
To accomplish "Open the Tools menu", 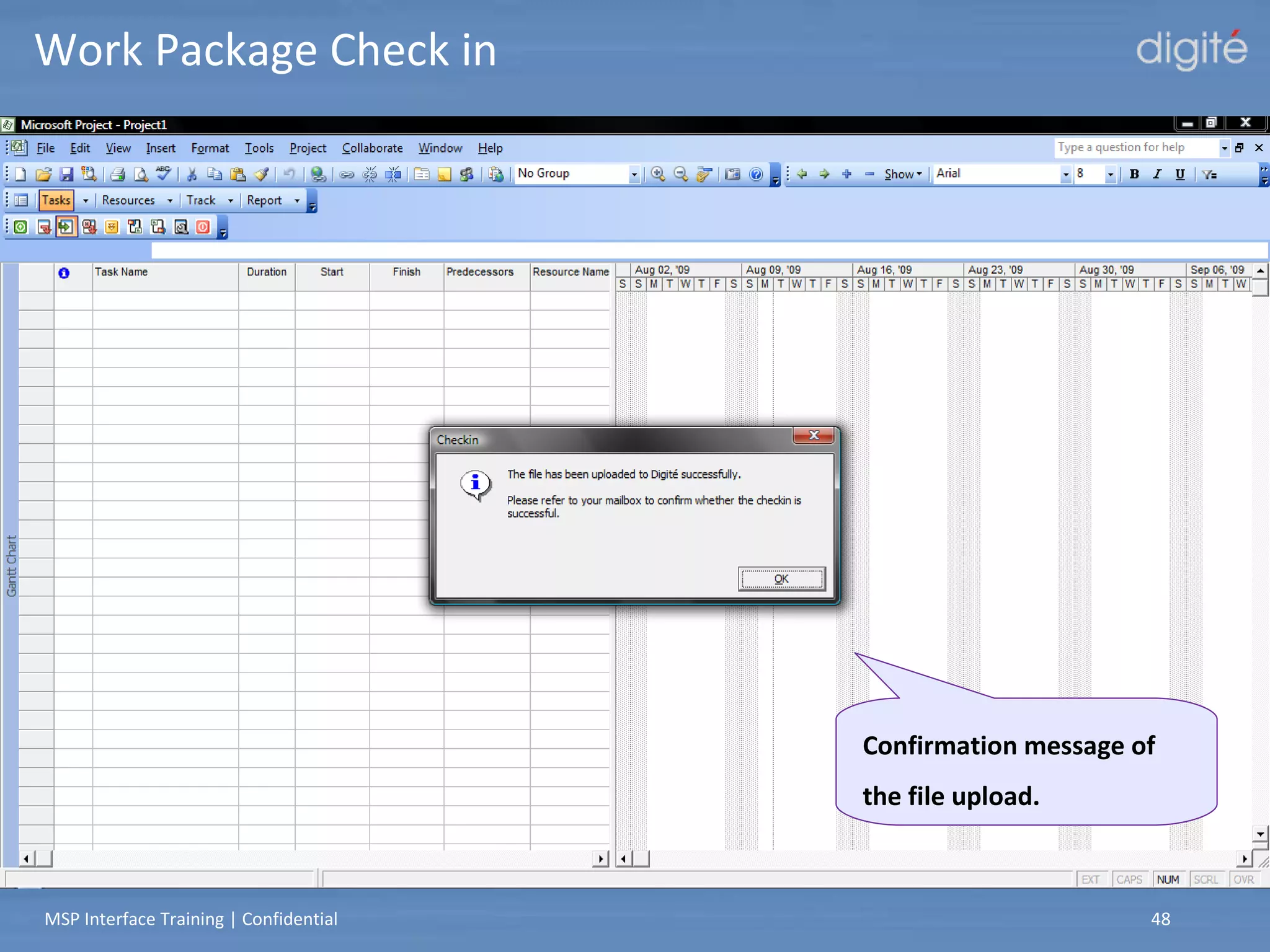I will (259, 148).
